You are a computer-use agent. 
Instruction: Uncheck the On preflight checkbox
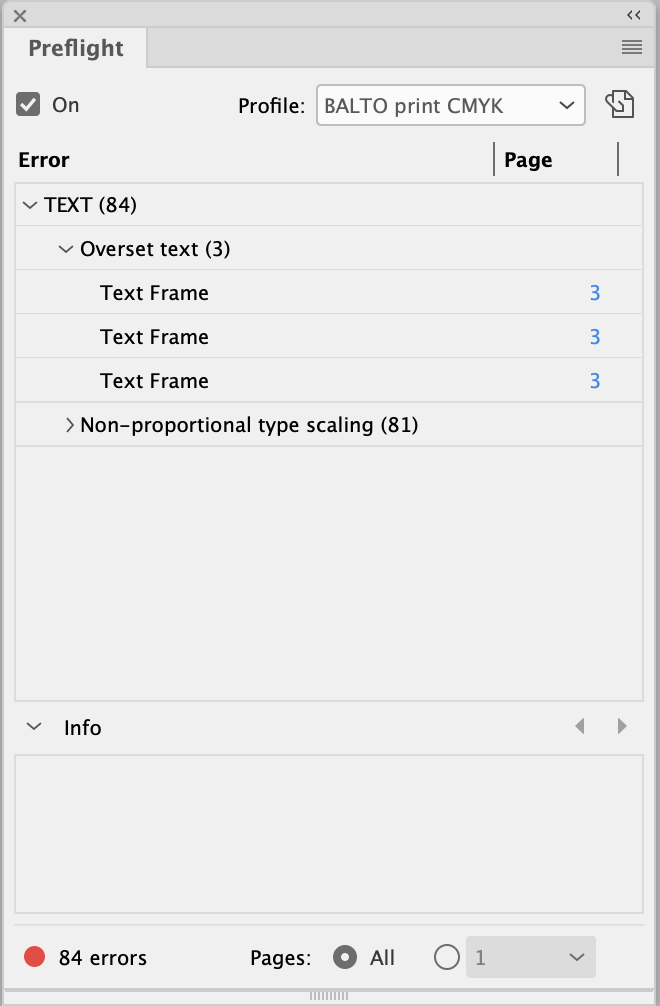[x=29, y=104]
